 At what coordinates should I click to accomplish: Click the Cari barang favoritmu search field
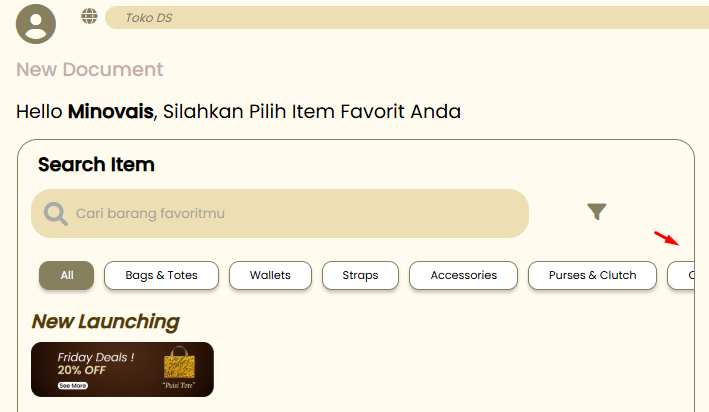280,213
